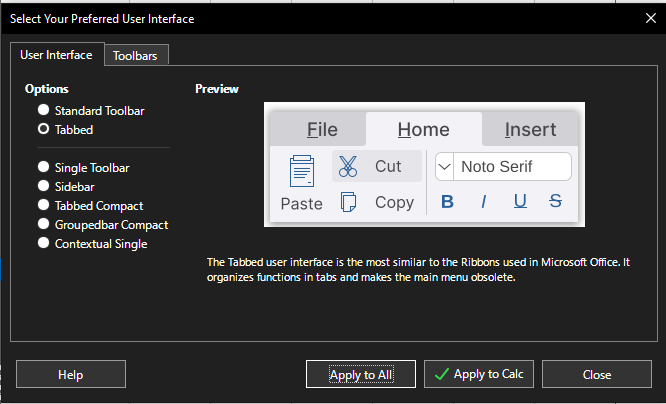Screen dimensions: 666x404
Task: Choose the Single Toolbar option
Action: [x=43, y=168]
